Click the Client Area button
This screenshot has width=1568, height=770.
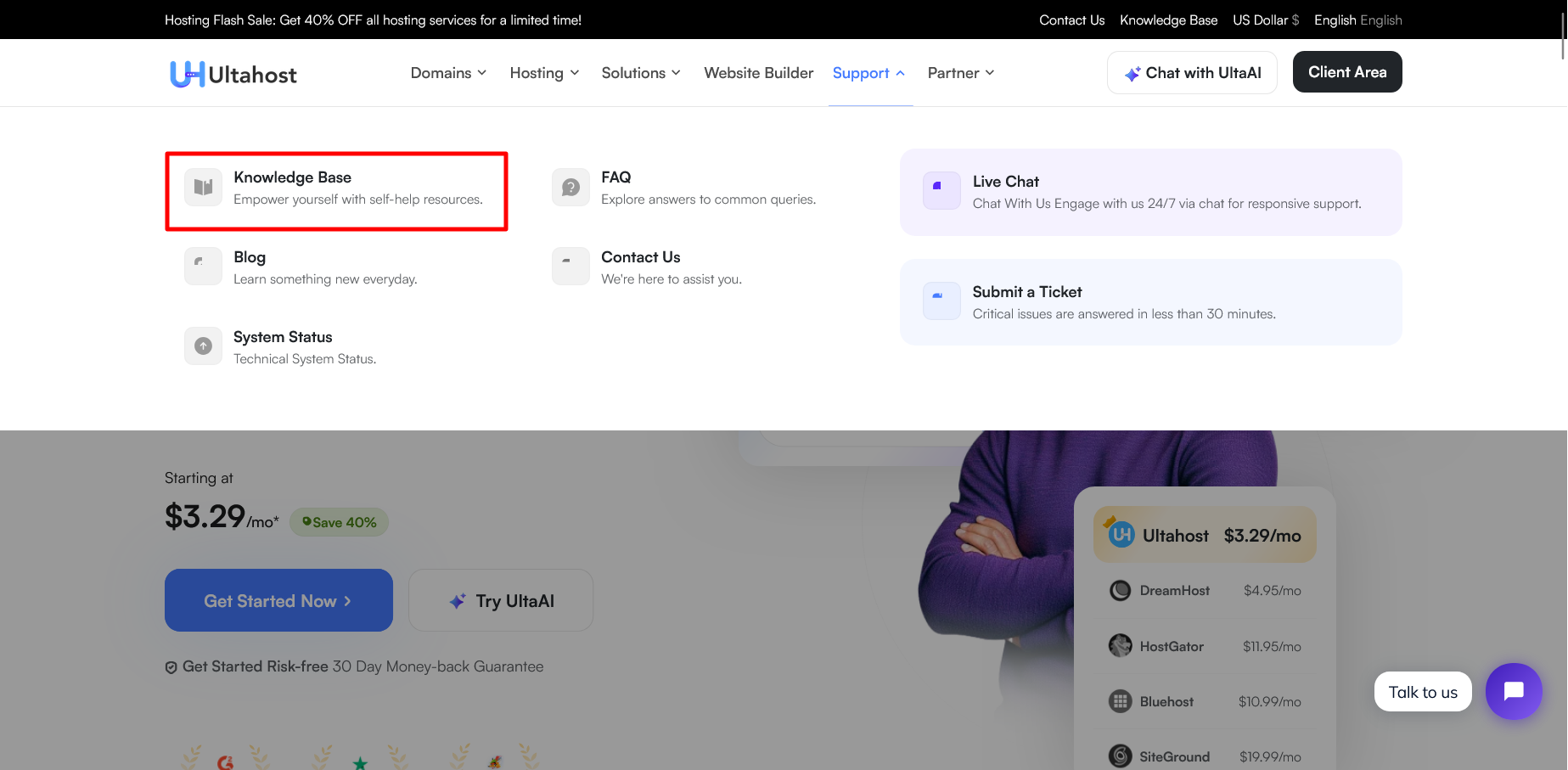[x=1347, y=72]
